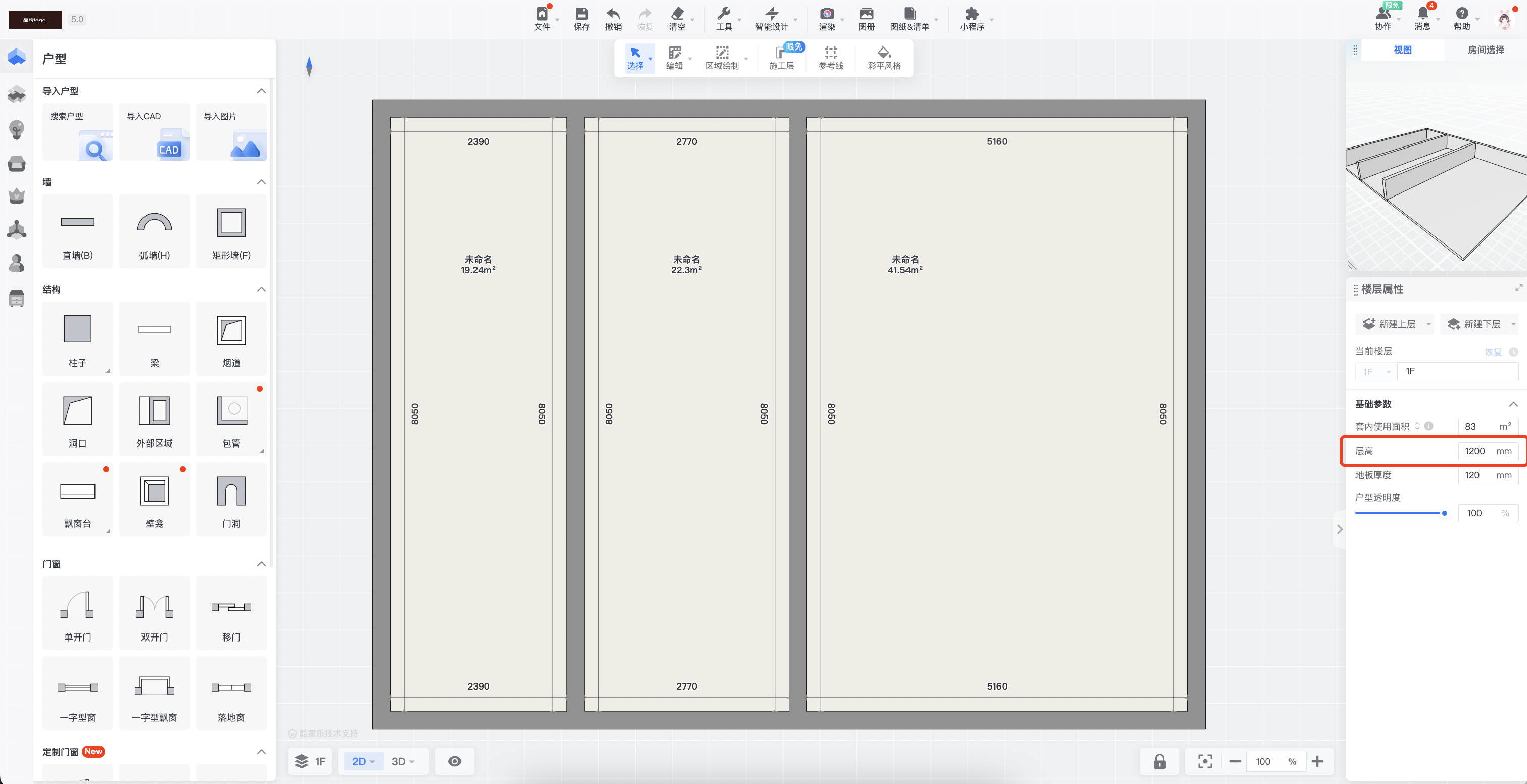The width and height of the screenshot is (1527, 784).
Task: Open the layers stack sidebar tab
Action: point(16,93)
